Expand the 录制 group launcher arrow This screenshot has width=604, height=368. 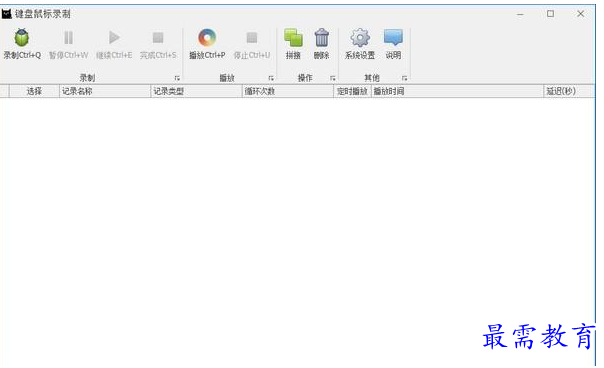177,78
